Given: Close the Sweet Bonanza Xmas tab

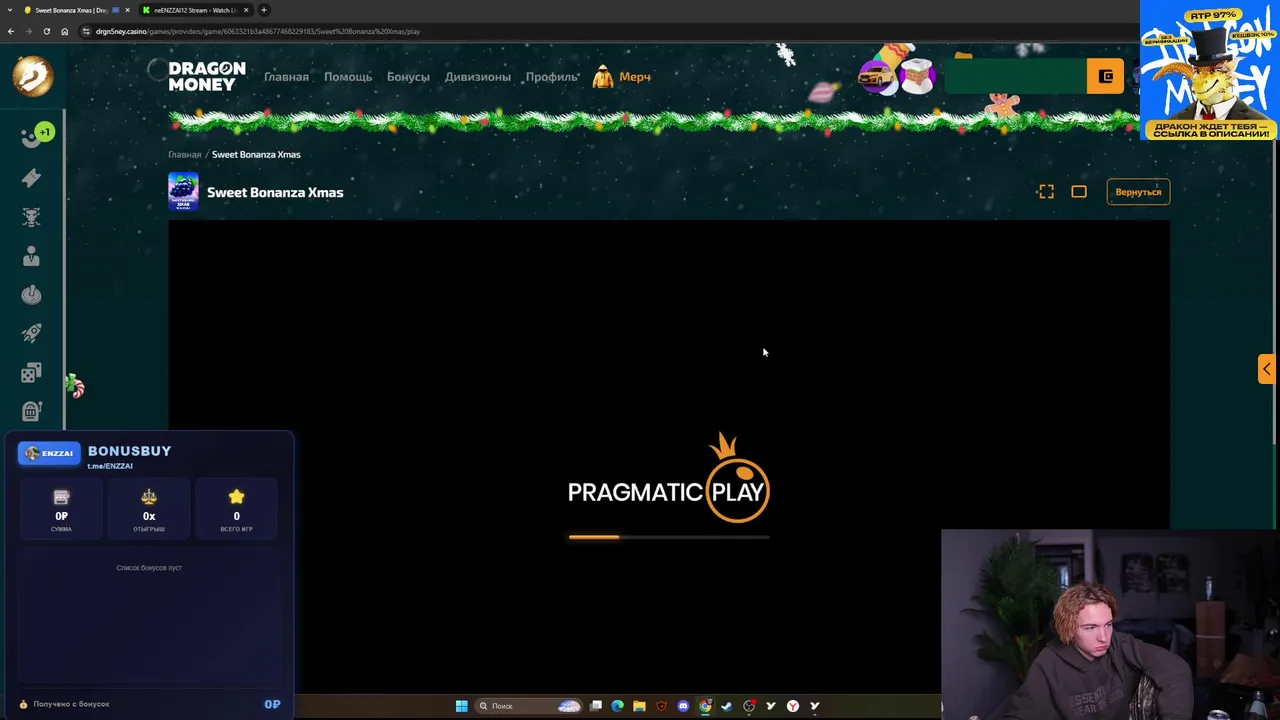Looking at the screenshot, I should tap(127, 10).
